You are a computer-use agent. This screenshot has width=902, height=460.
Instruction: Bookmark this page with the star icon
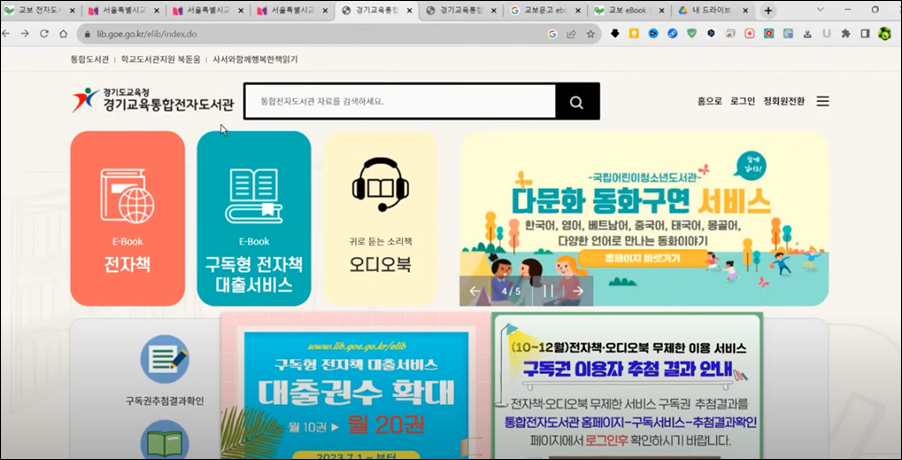click(x=591, y=34)
